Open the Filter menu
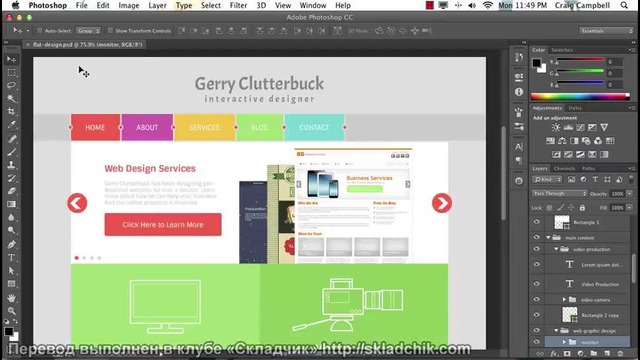Image resolution: width=640 pixels, height=360 pixels. coord(238,5)
